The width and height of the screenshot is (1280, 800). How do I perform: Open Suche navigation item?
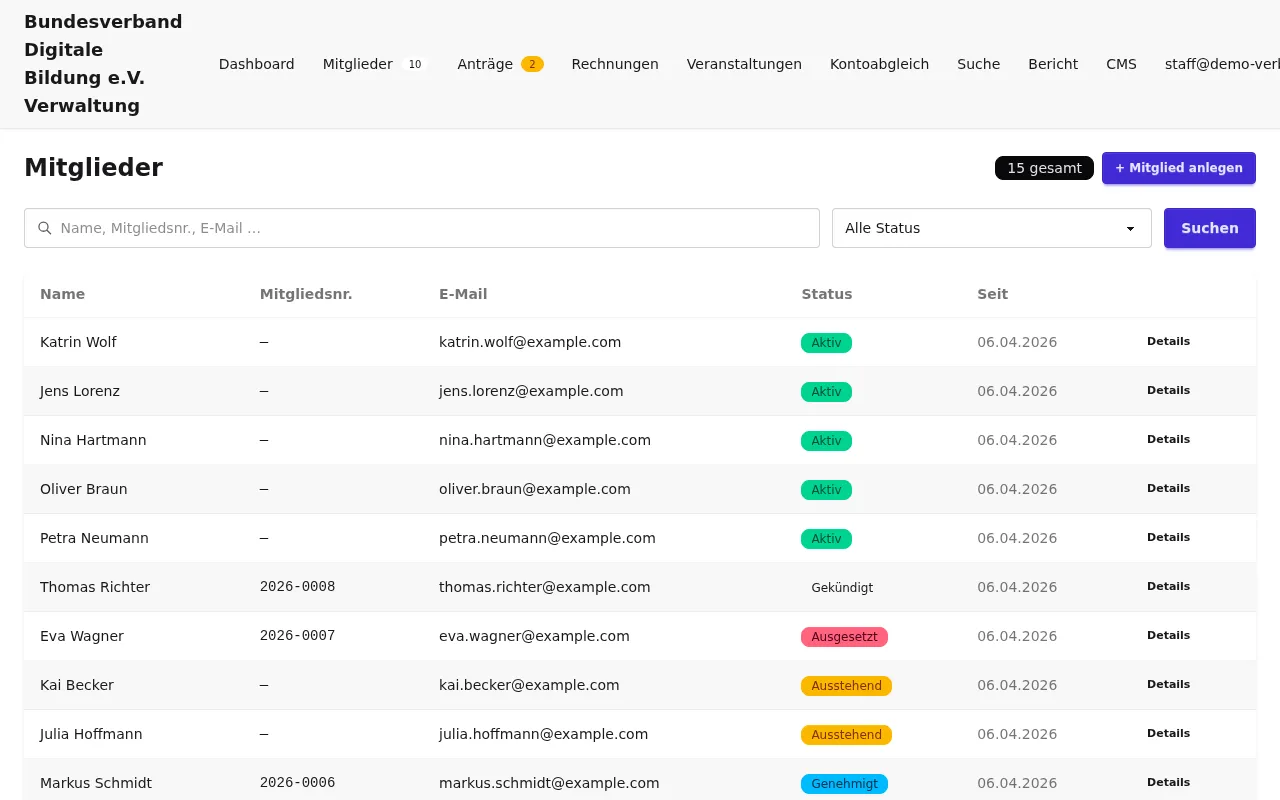tap(978, 64)
